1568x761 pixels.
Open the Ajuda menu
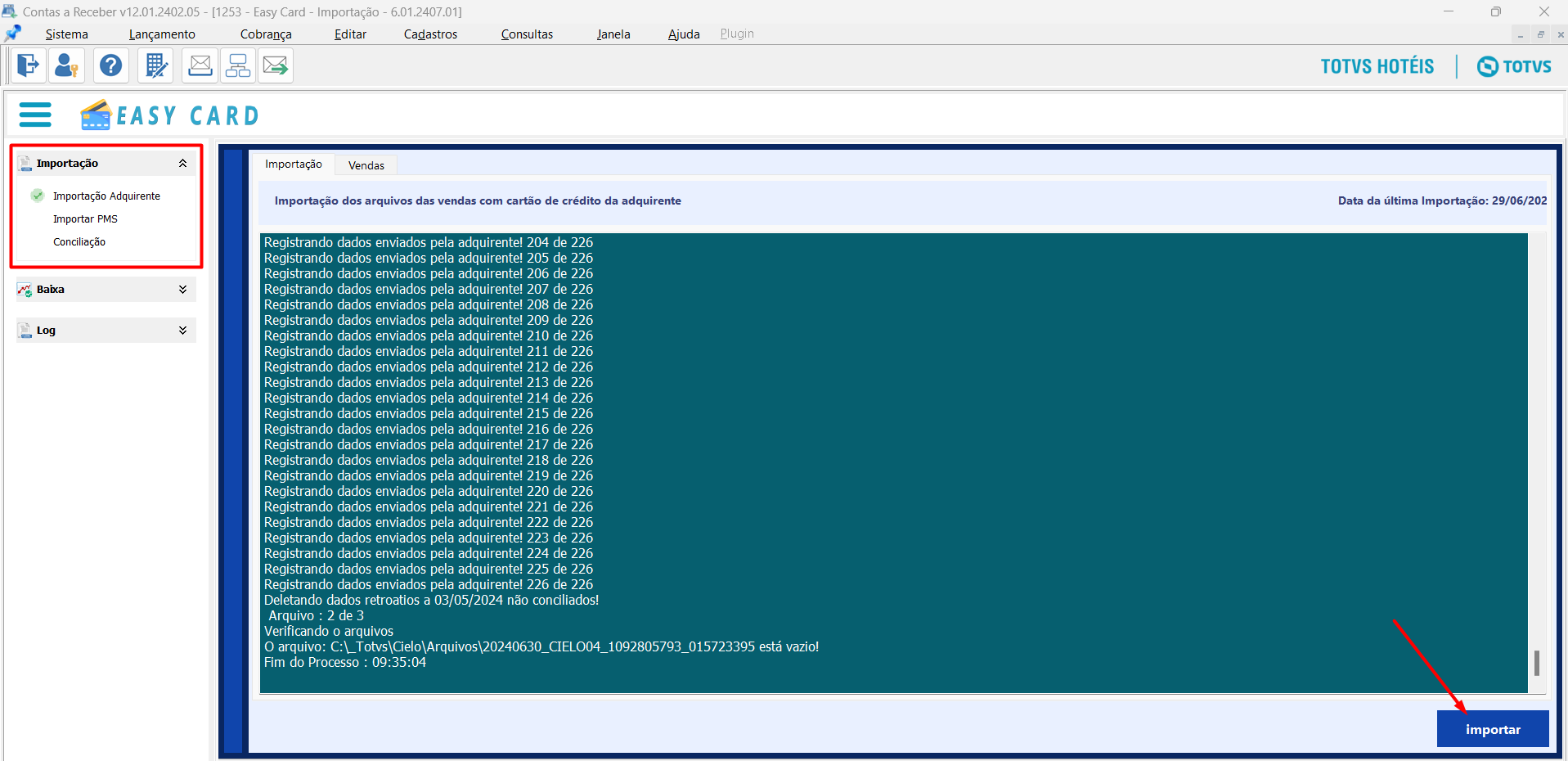pos(684,34)
